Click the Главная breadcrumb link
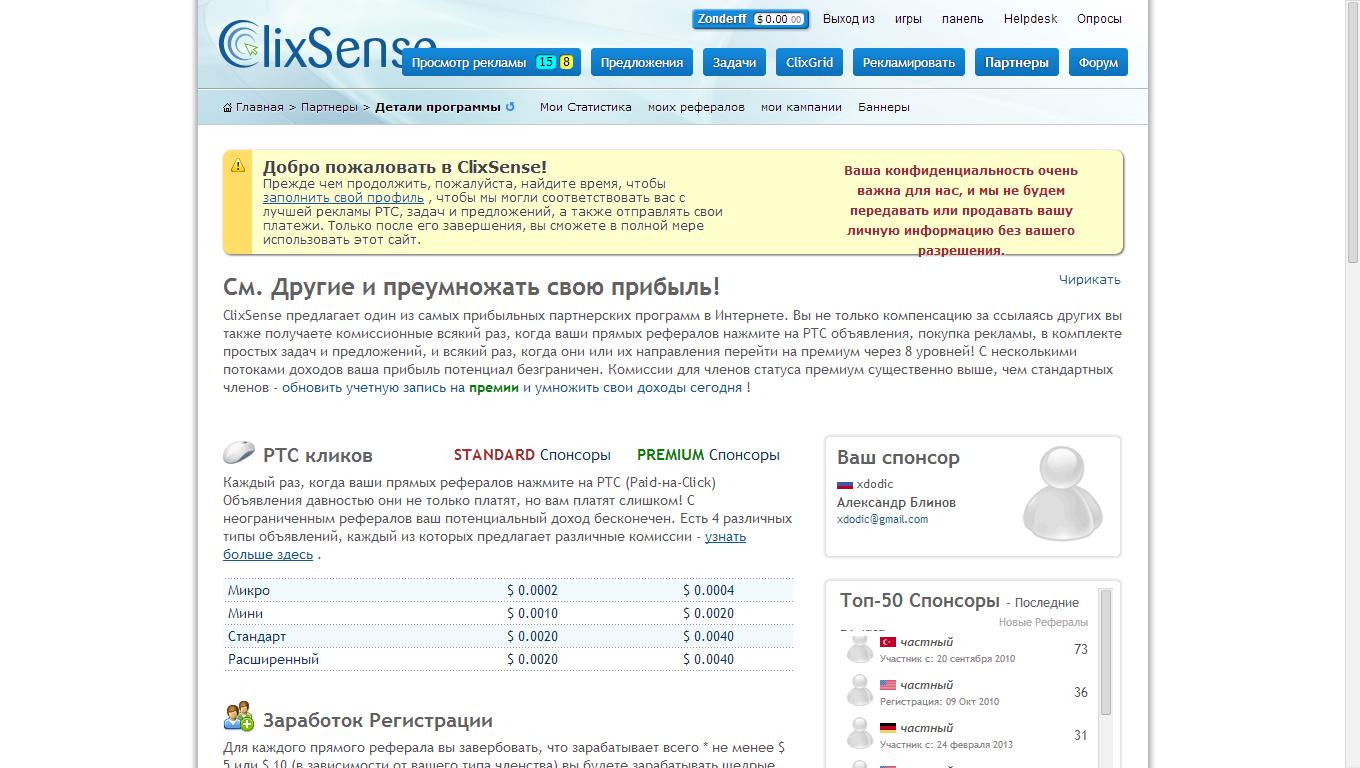This screenshot has height=768, width=1360. (260, 107)
